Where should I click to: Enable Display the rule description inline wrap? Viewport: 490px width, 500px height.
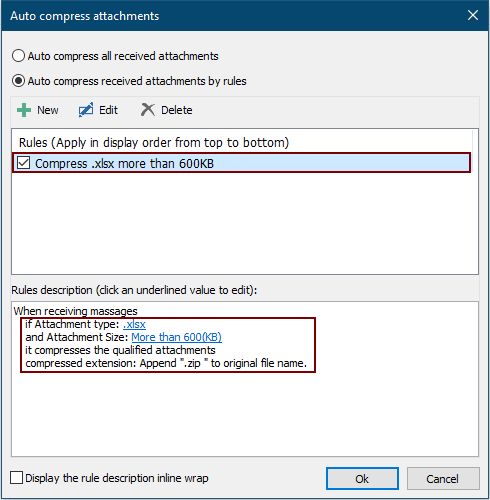[16, 477]
